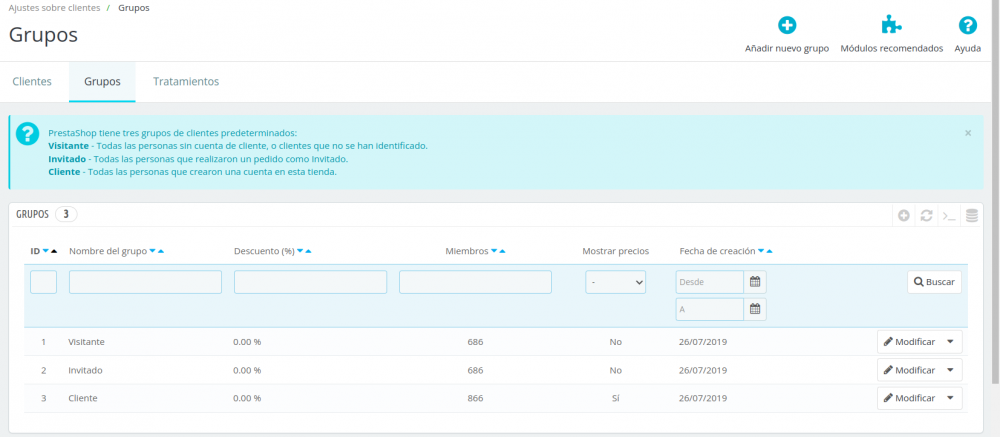Click the Mostrar precios column header
Image resolution: width=1000 pixels, height=437 pixels.
point(615,251)
